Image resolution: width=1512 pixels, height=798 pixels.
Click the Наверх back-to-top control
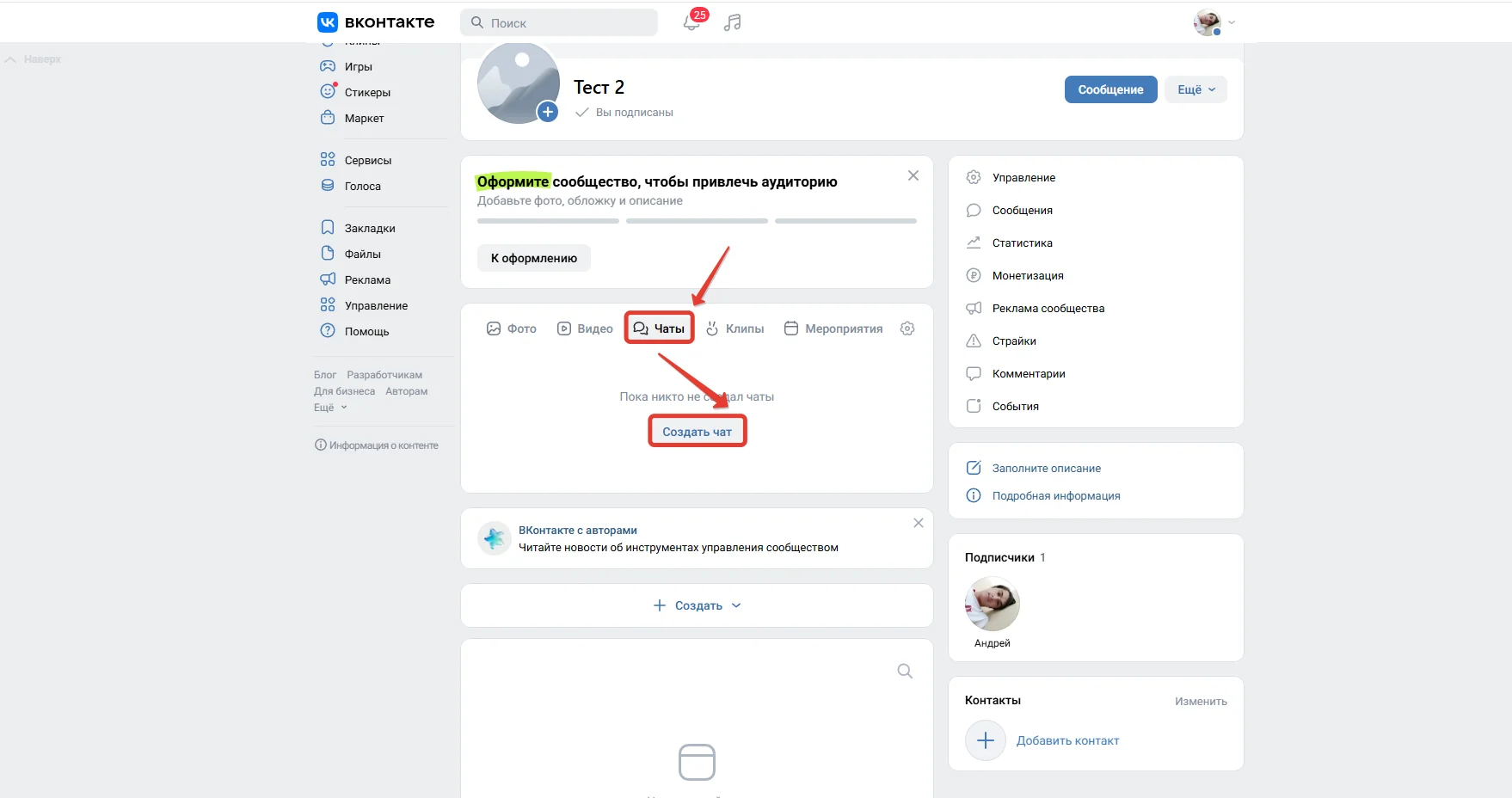point(33,59)
